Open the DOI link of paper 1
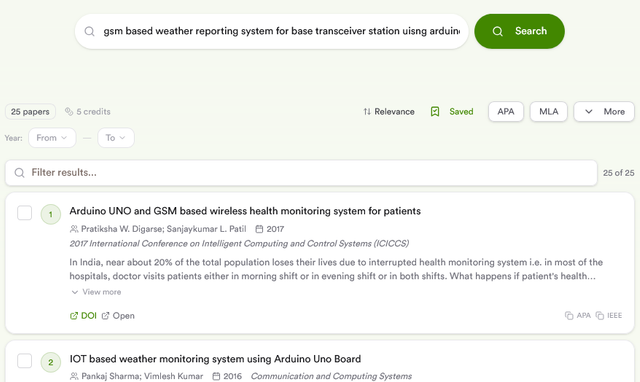 tap(83, 315)
